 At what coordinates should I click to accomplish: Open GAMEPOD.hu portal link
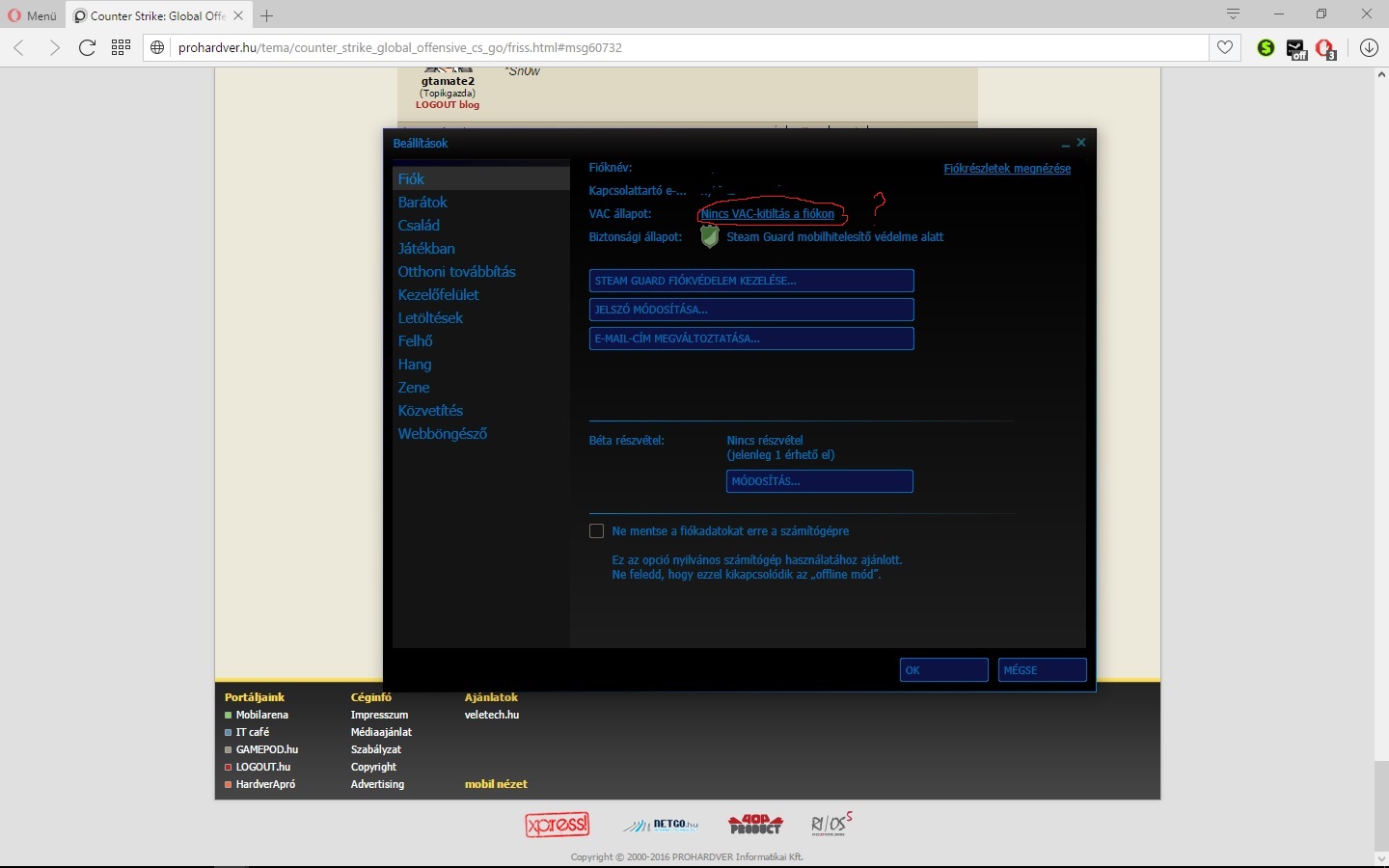[267, 749]
